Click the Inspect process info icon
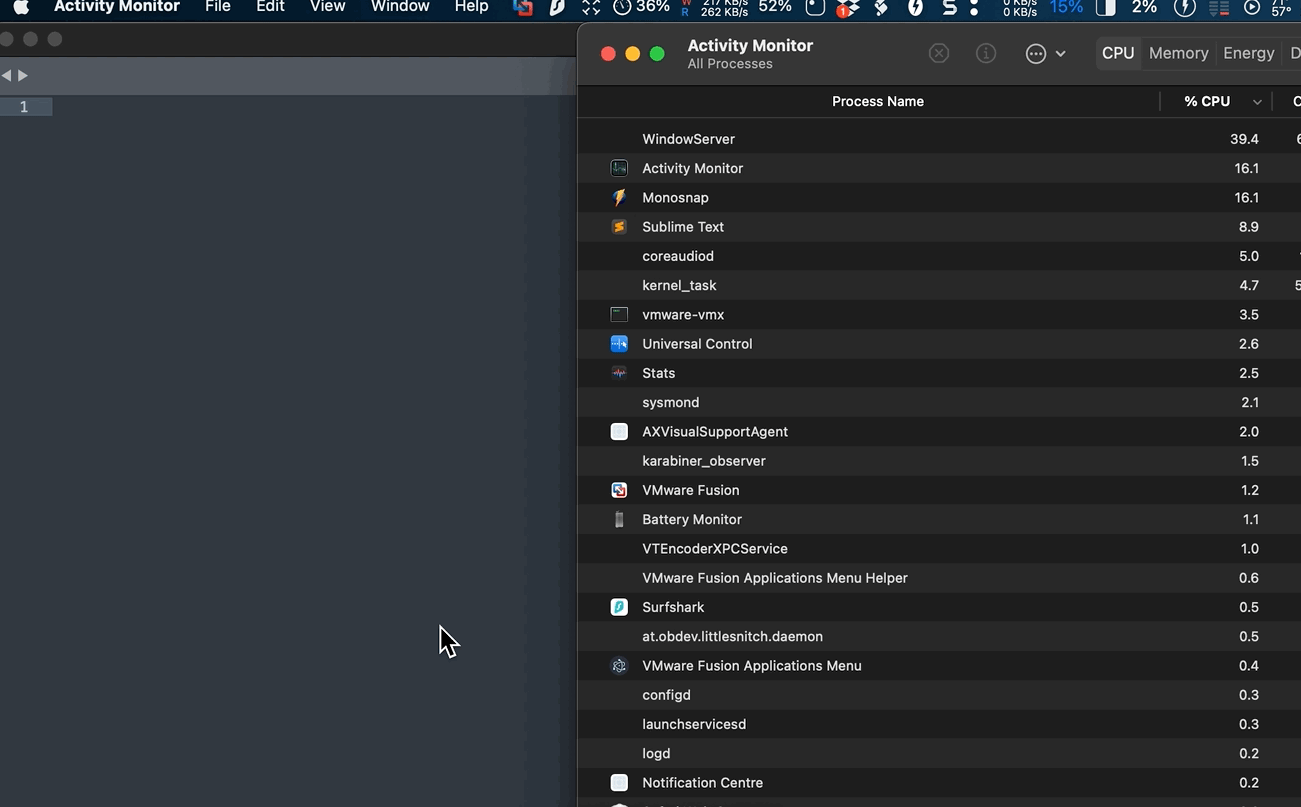The height and width of the screenshot is (807, 1301). click(986, 54)
